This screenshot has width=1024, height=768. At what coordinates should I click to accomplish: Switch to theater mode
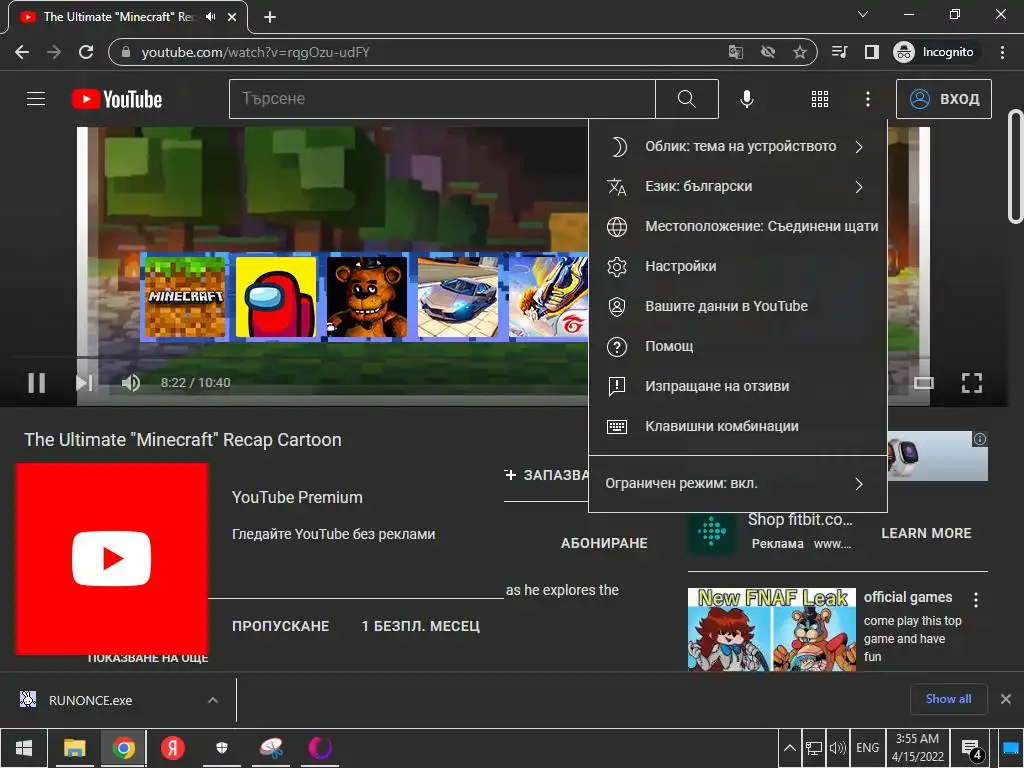tap(923, 383)
